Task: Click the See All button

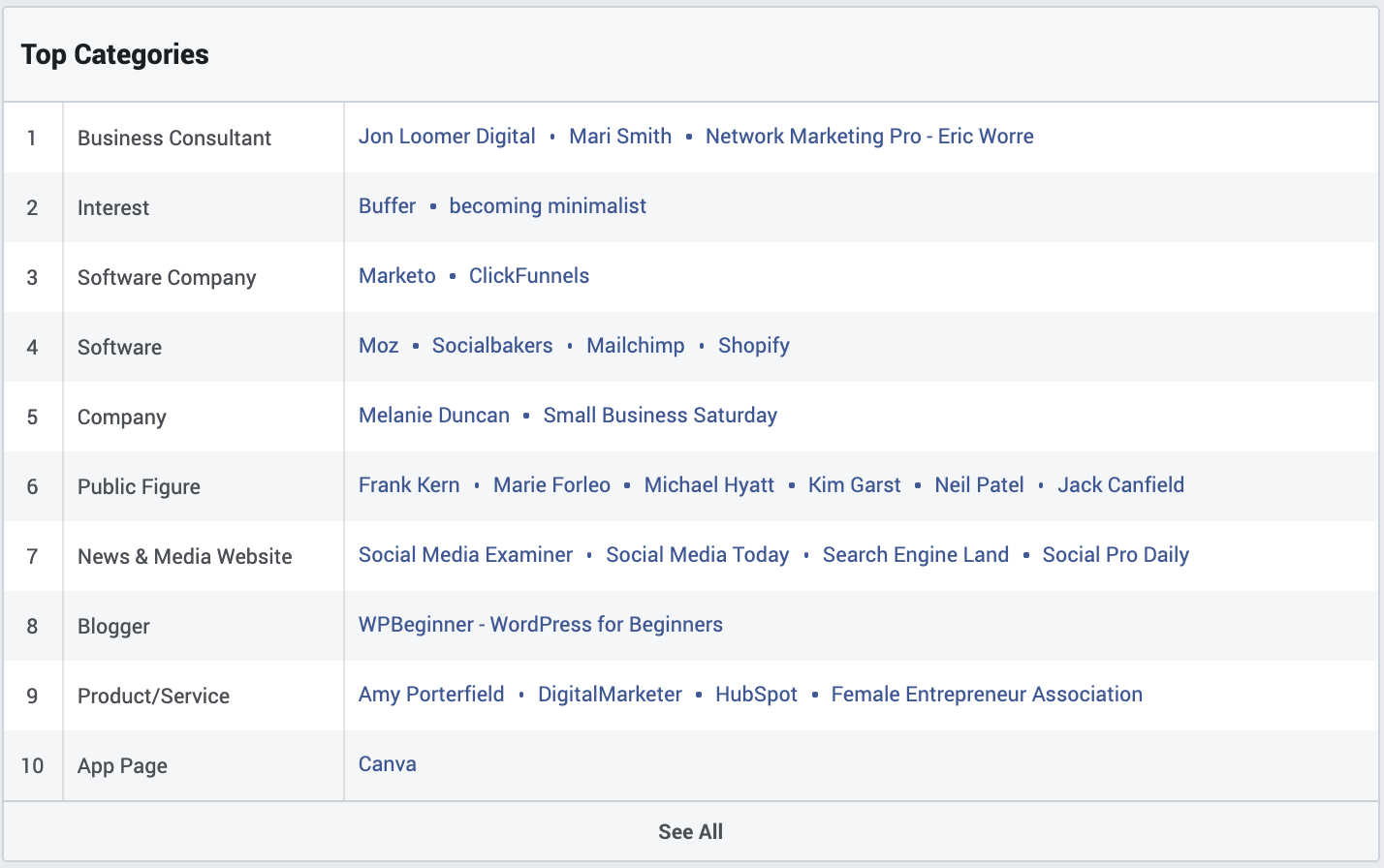Action: click(691, 832)
